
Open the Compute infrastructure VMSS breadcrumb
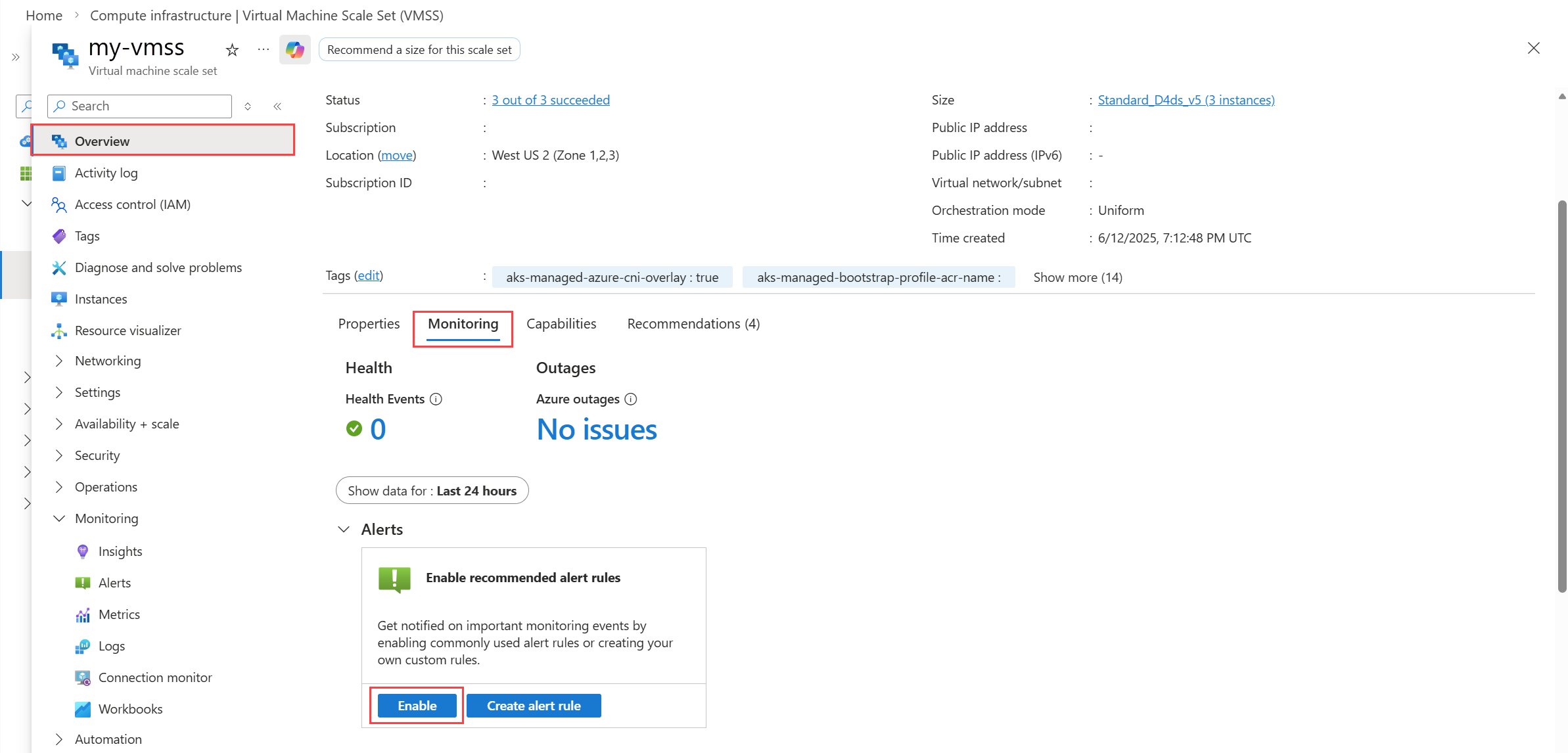click(x=267, y=15)
